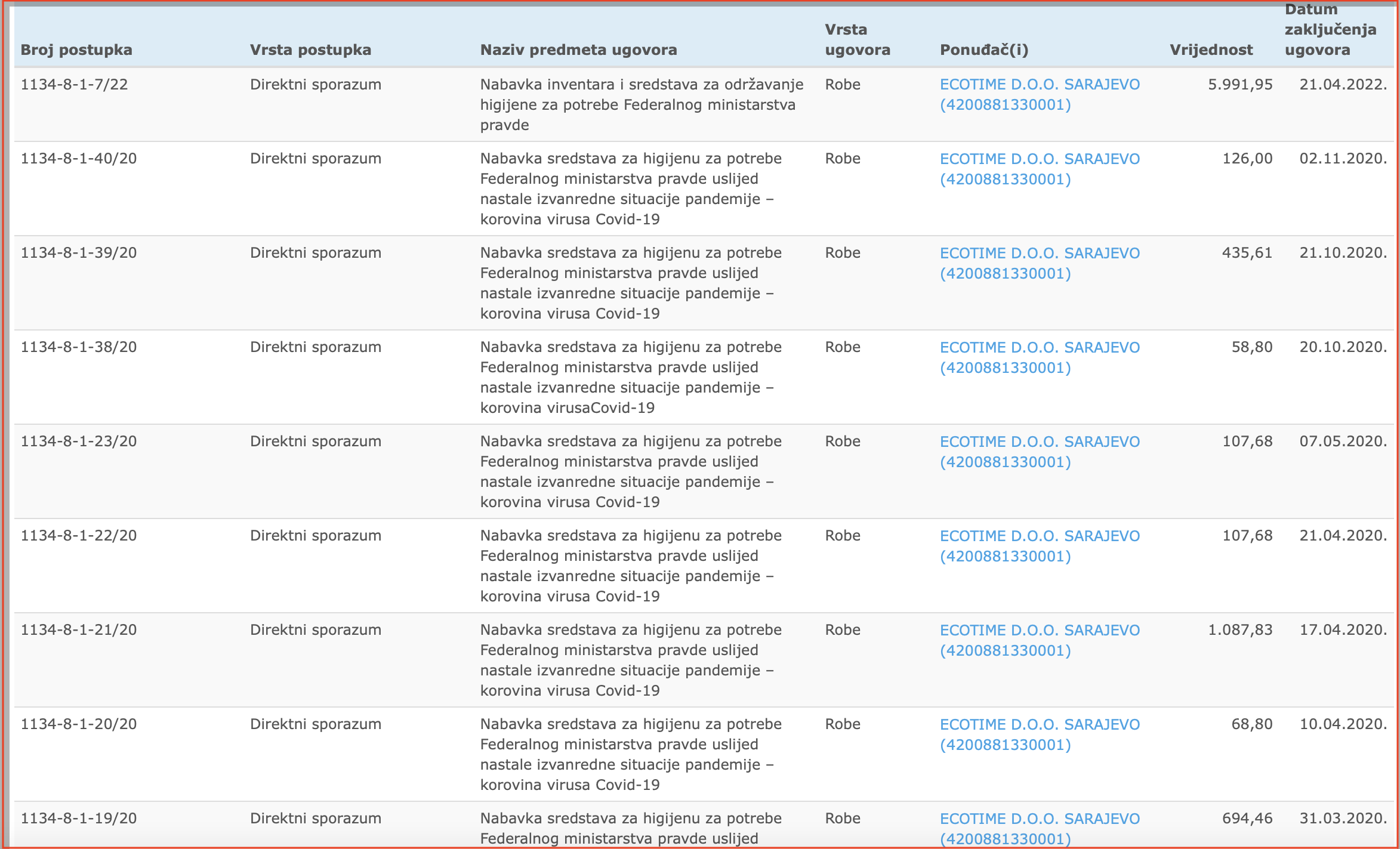Viewport: 1400px width, 849px height.
Task: Open ECOTIME link in row 1134-8-1-38/20
Action: [1040, 358]
